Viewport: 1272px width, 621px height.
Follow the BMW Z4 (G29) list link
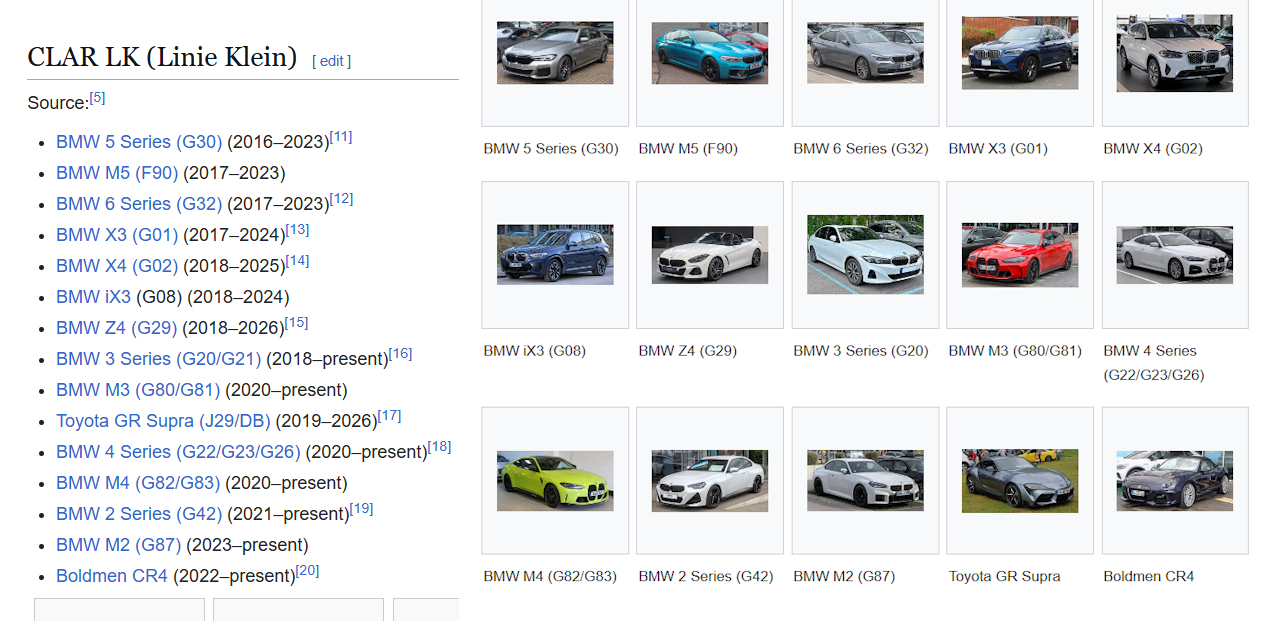pos(116,328)
